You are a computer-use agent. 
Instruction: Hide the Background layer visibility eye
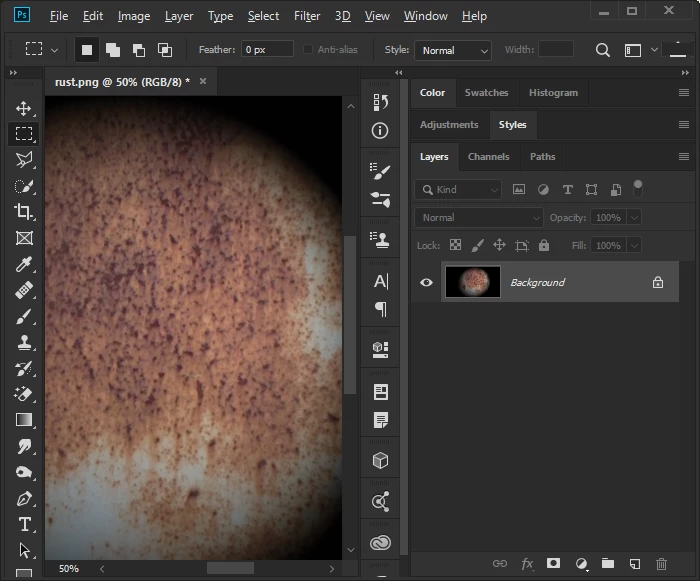point(426,283)
